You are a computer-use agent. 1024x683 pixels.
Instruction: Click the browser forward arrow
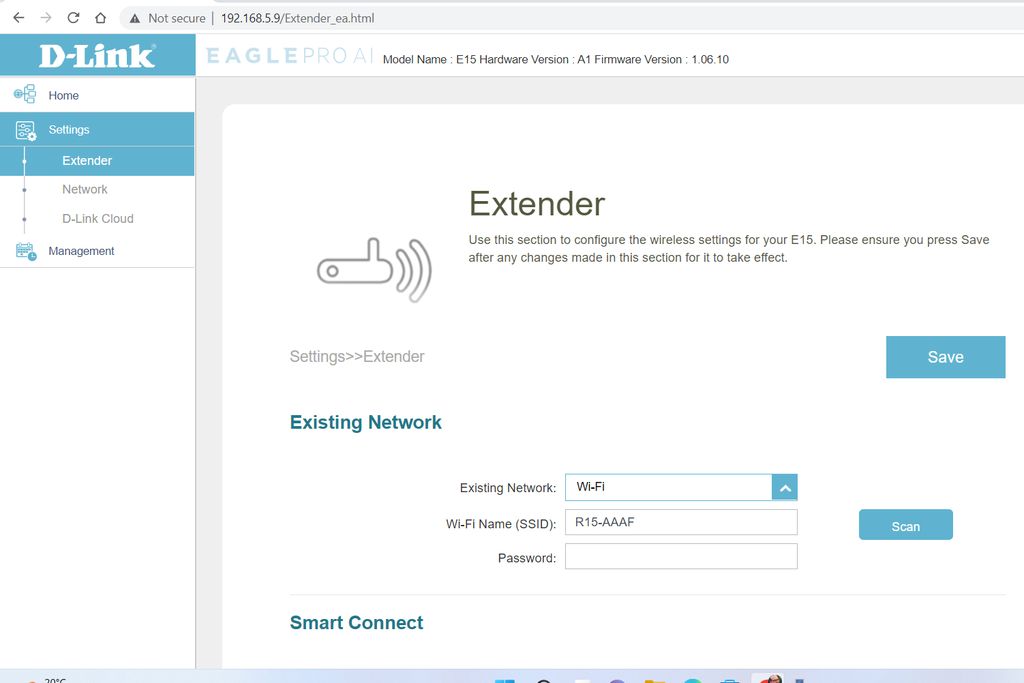46,18
